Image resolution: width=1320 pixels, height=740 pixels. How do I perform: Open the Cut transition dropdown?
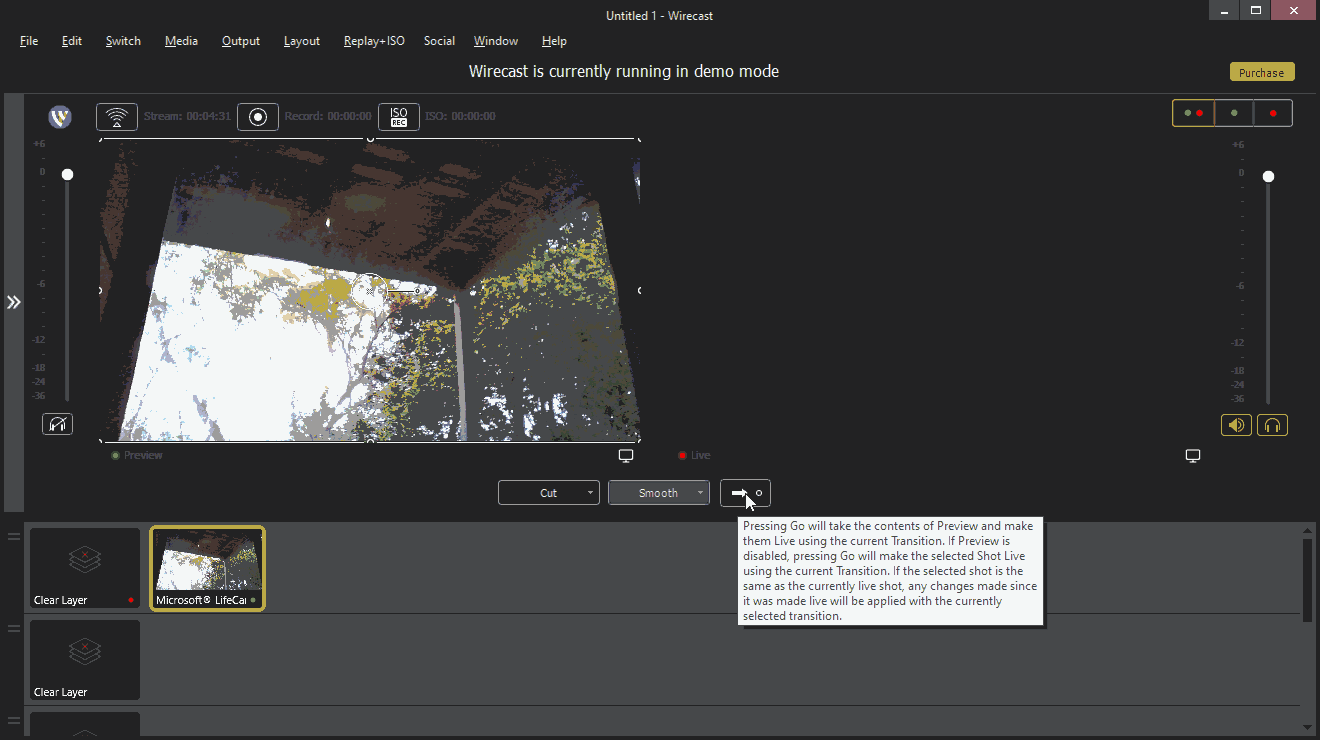pos(549,493)
